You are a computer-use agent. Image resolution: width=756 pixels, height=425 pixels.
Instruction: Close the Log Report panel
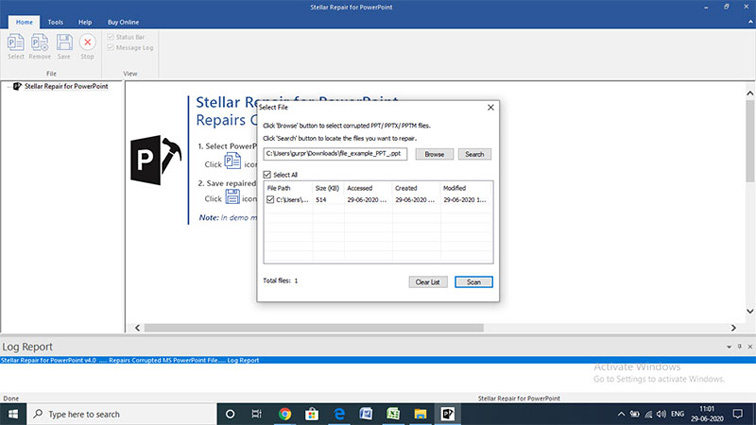tap(750, 346)
